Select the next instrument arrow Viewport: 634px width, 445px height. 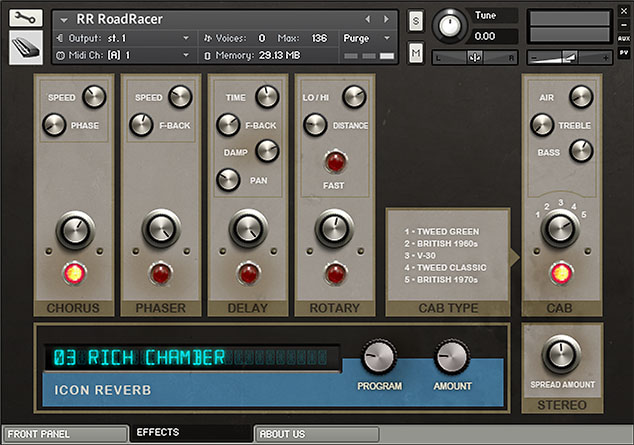click(386, 19)
